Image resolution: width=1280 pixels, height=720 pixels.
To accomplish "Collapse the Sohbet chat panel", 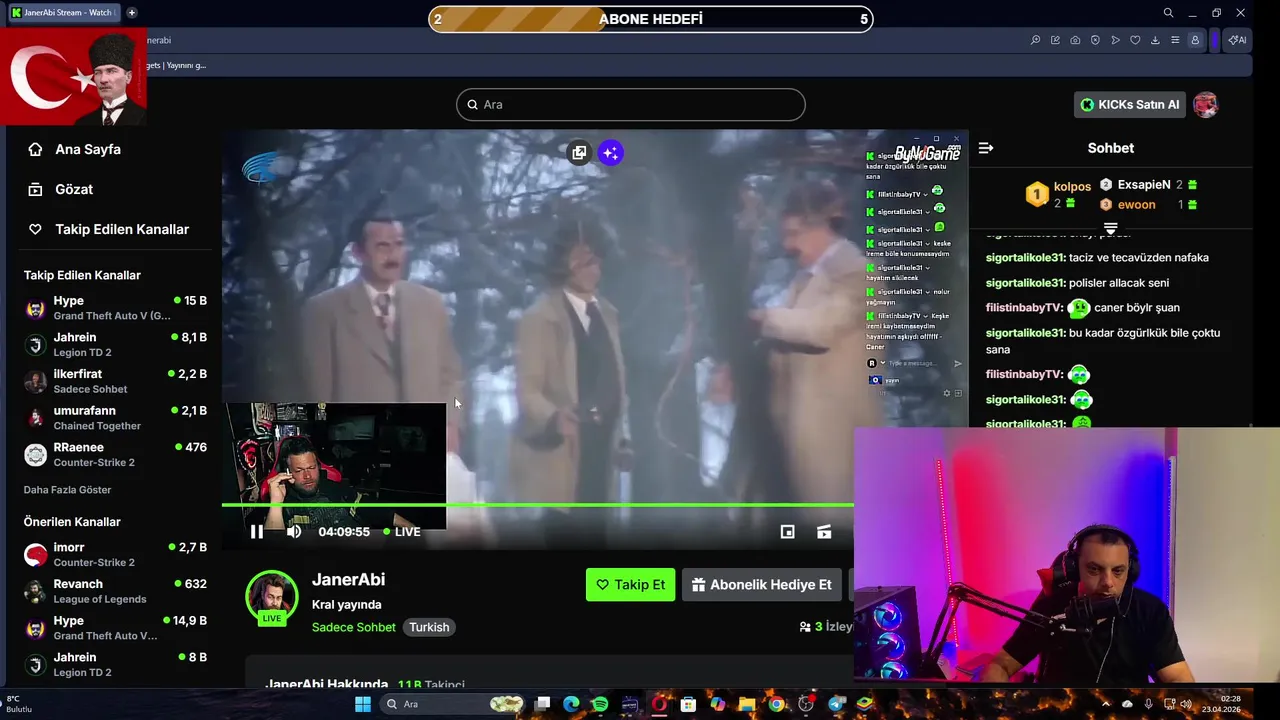I will (986, 148).
